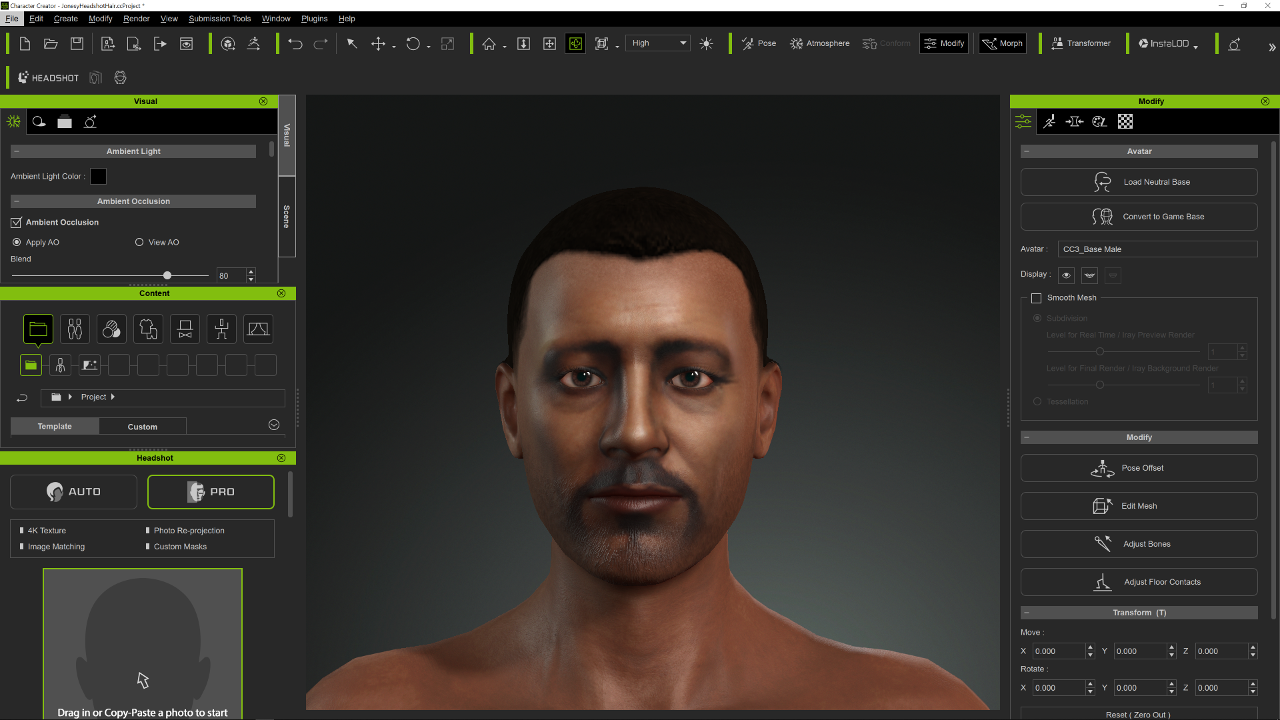
Task: Enable the Smooth Mesh checkbox
Action: point(1036,298)
